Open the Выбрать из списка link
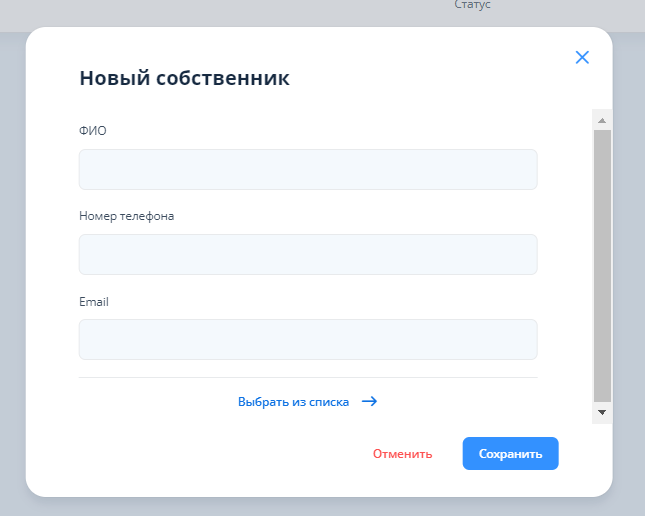This screenshot has width=645, height=516. [x=293, y=402]
